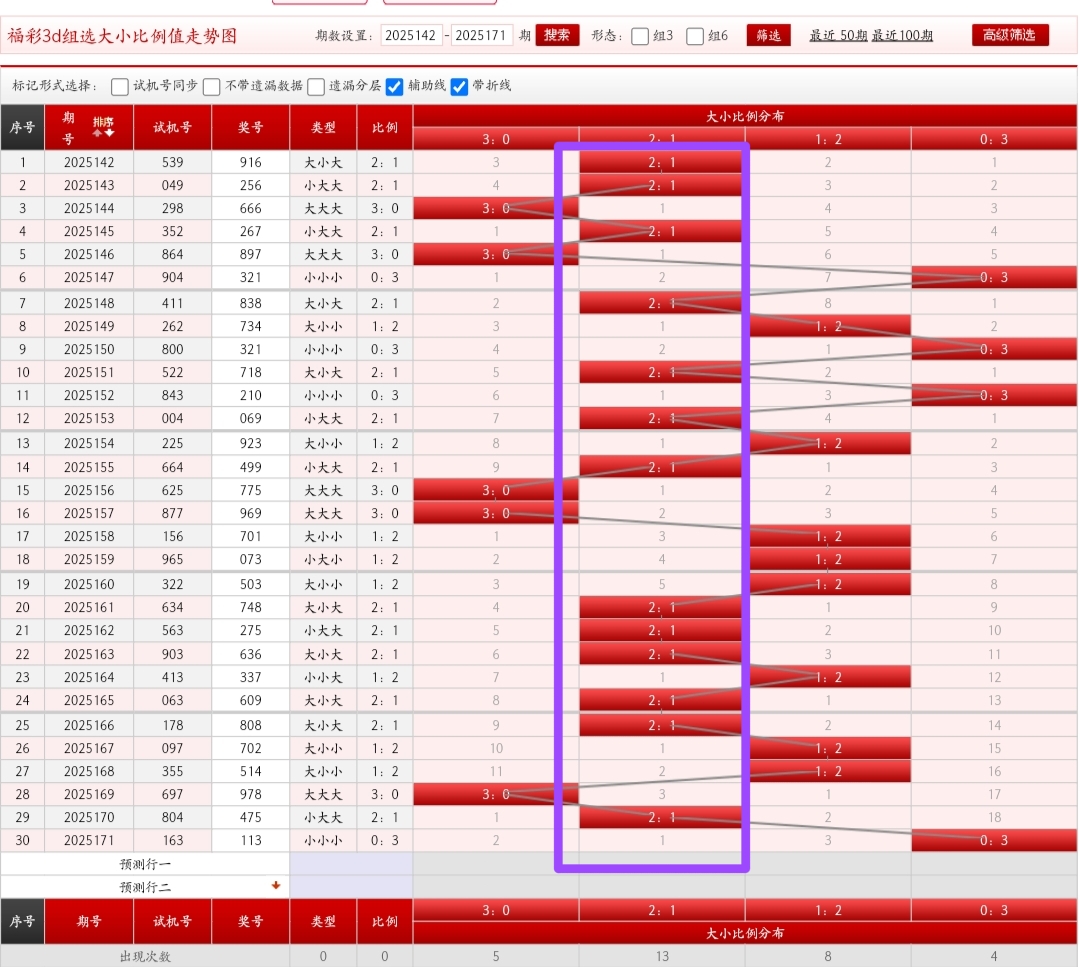The height and width of the screenshot is (967, 1080).
Task: Click the end period field 2025171
Action: tap(482, 35)
